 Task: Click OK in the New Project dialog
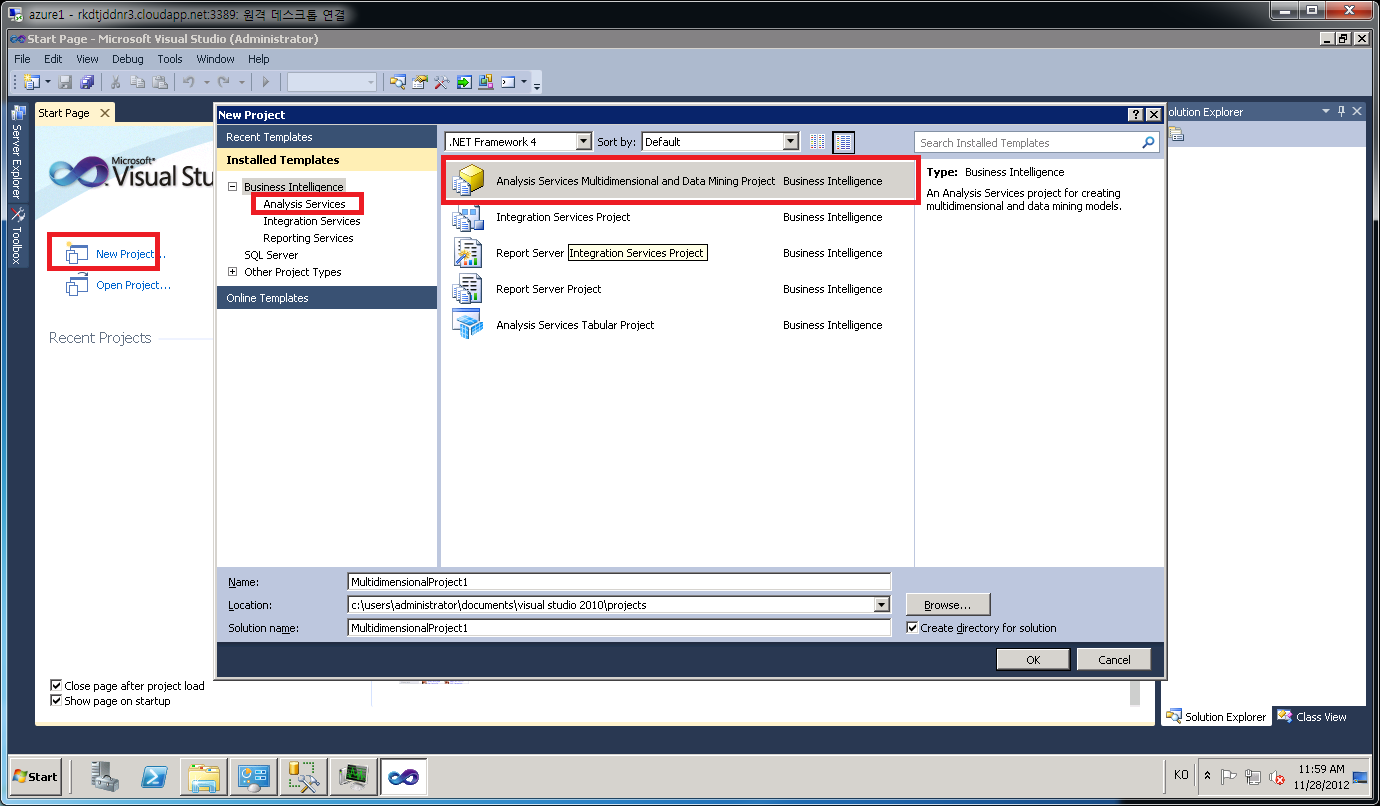[x=1033, y=659]
